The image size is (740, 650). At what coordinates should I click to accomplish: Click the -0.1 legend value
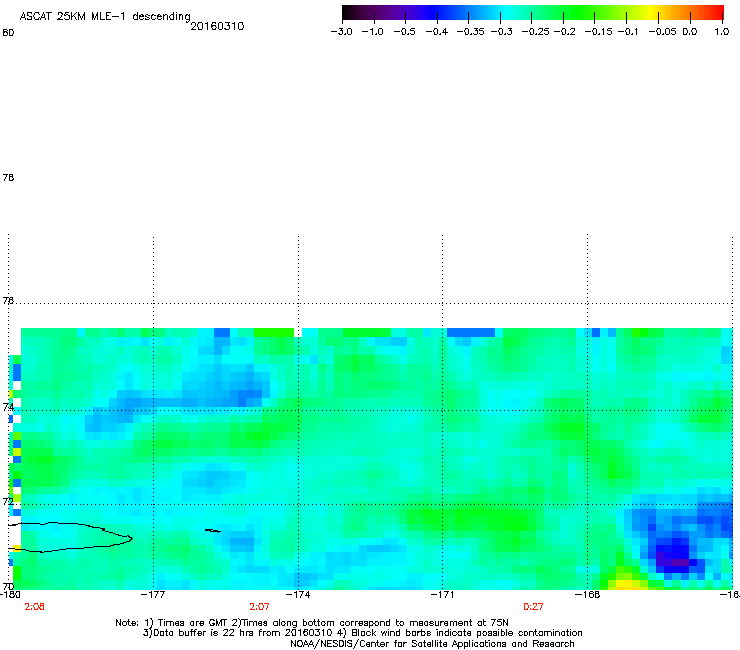(628, 32)
